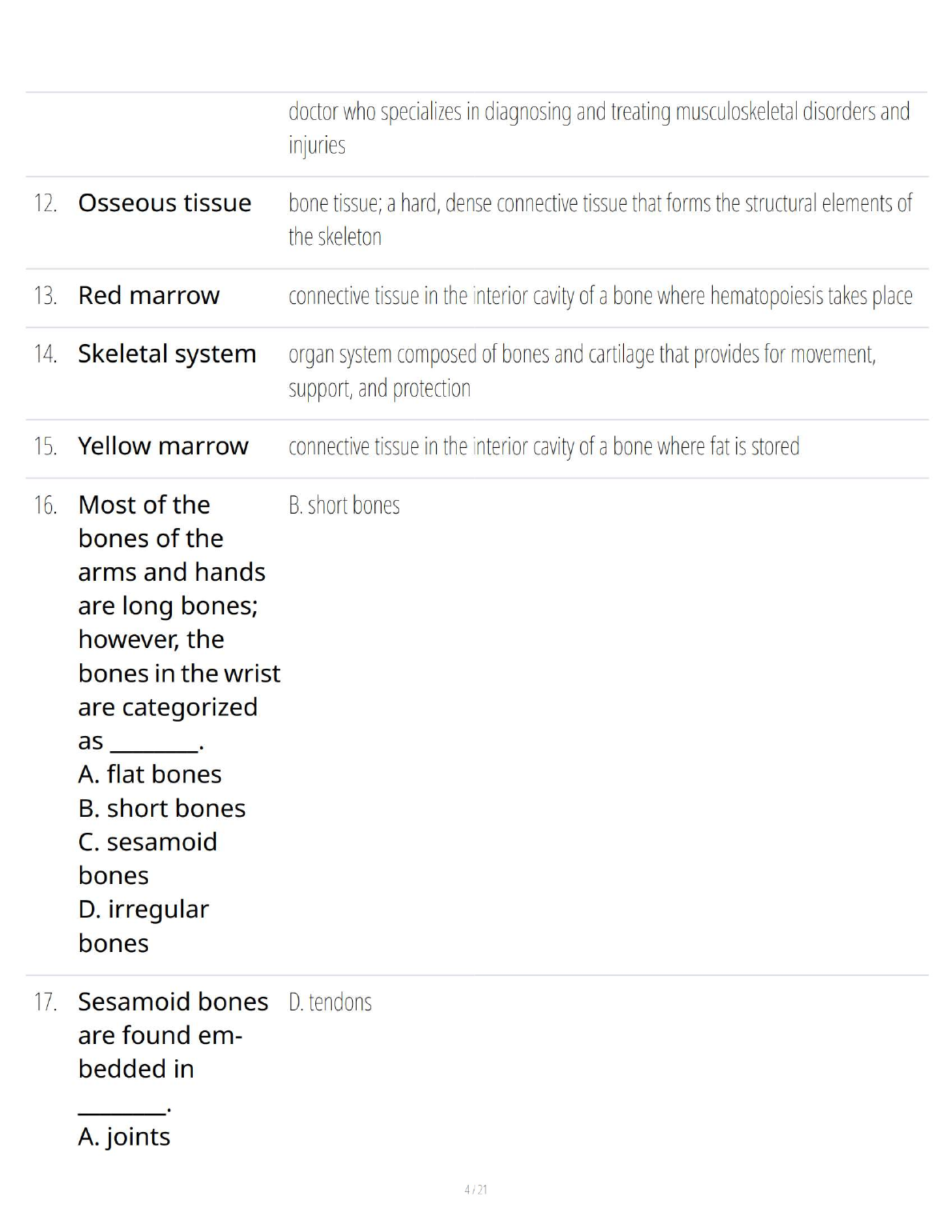Click answer "B. short bones" beside question 16
Screen dimensions: 952x1232
point(344,506)
